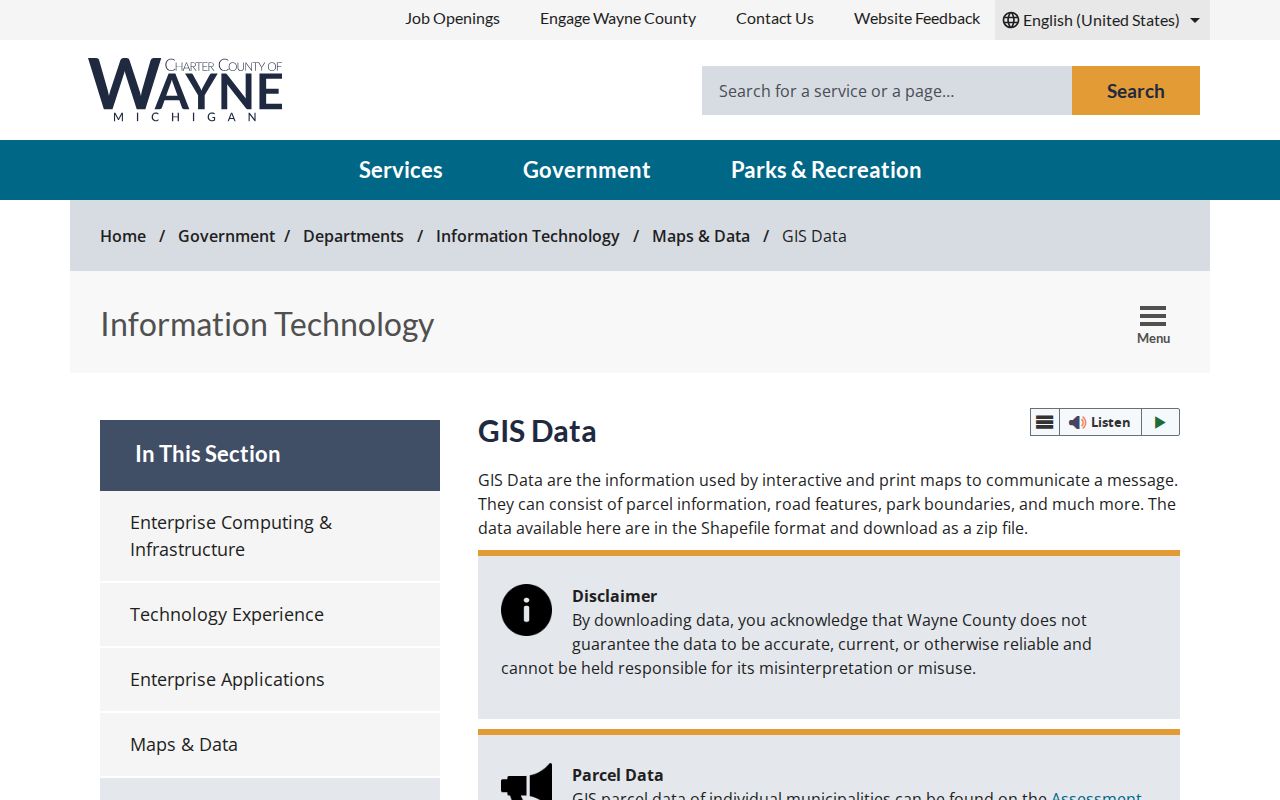1280x800 pixels.
Task: Click the Disclaimer heading text
Action: (x=614, y=596)
